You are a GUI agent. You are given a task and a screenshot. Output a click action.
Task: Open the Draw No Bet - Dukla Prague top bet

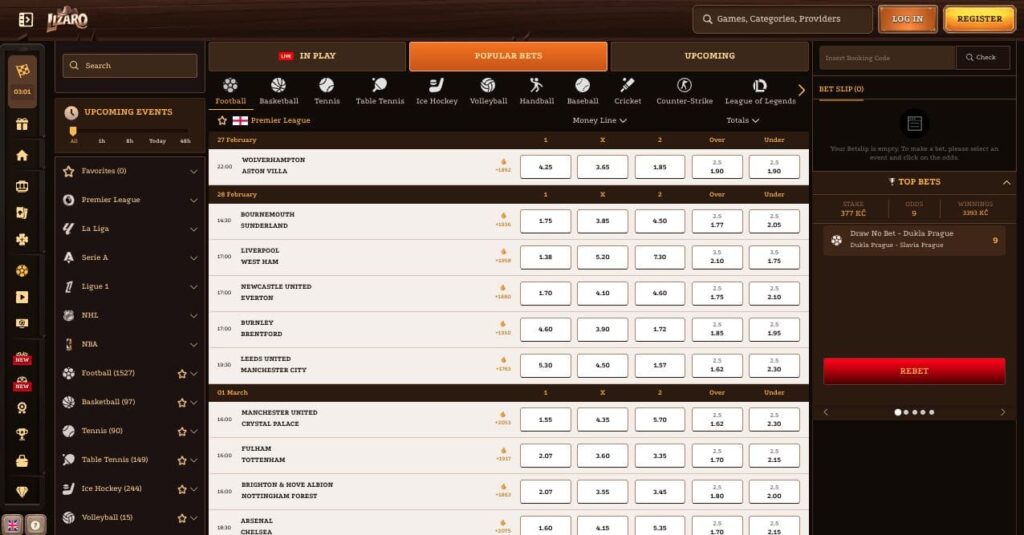914,239
